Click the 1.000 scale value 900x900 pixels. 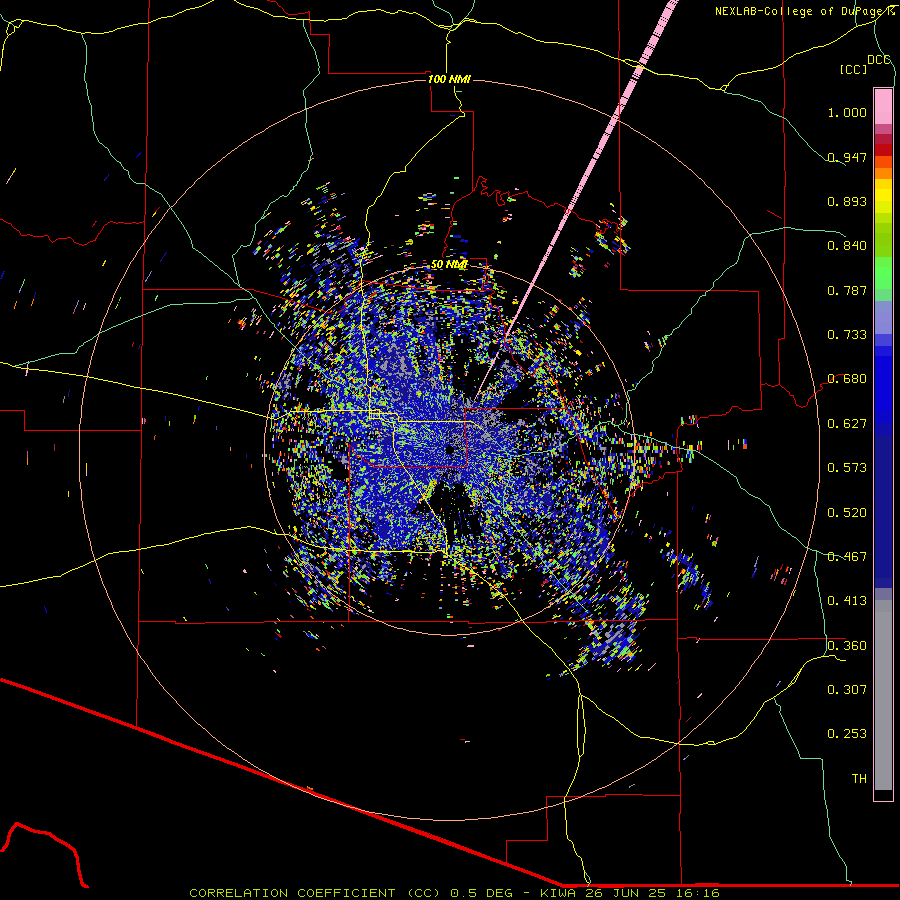[x=847, y=112]
